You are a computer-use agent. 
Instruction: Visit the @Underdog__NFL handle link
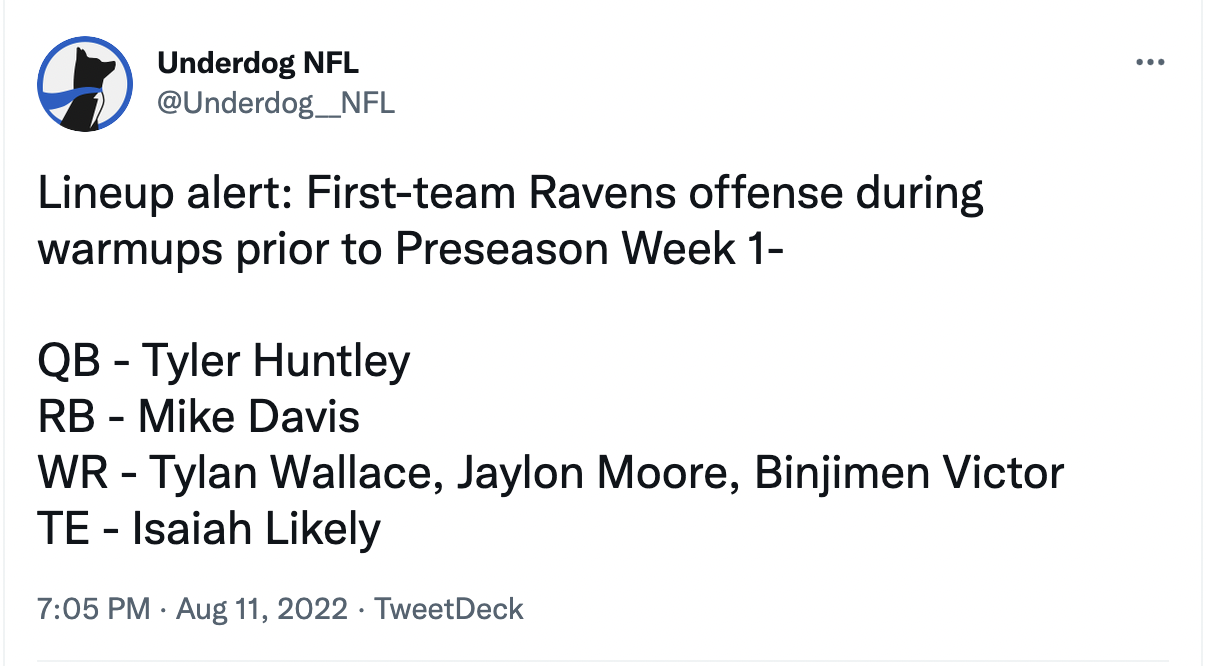276,103
